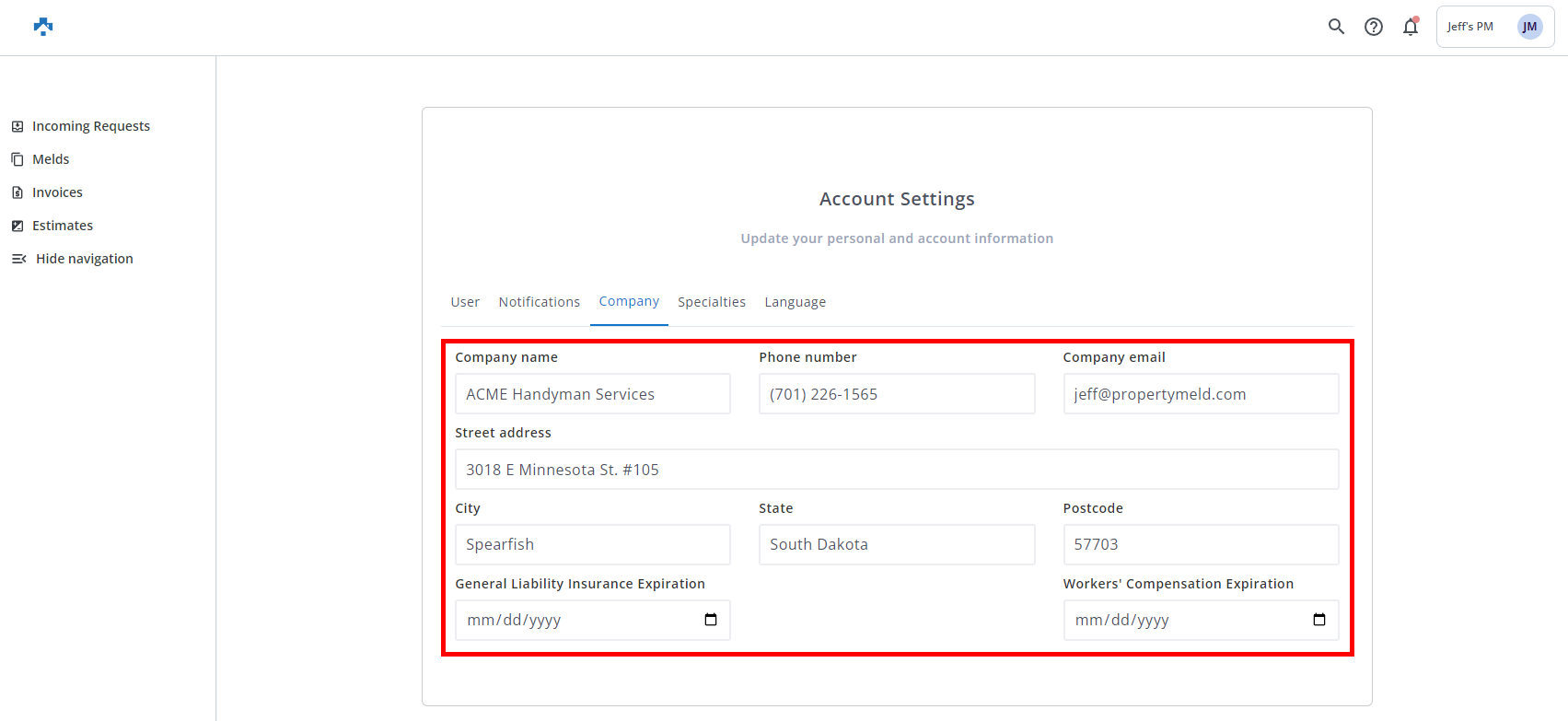Open the Jeff's PM account menu

click(1470, 27)
